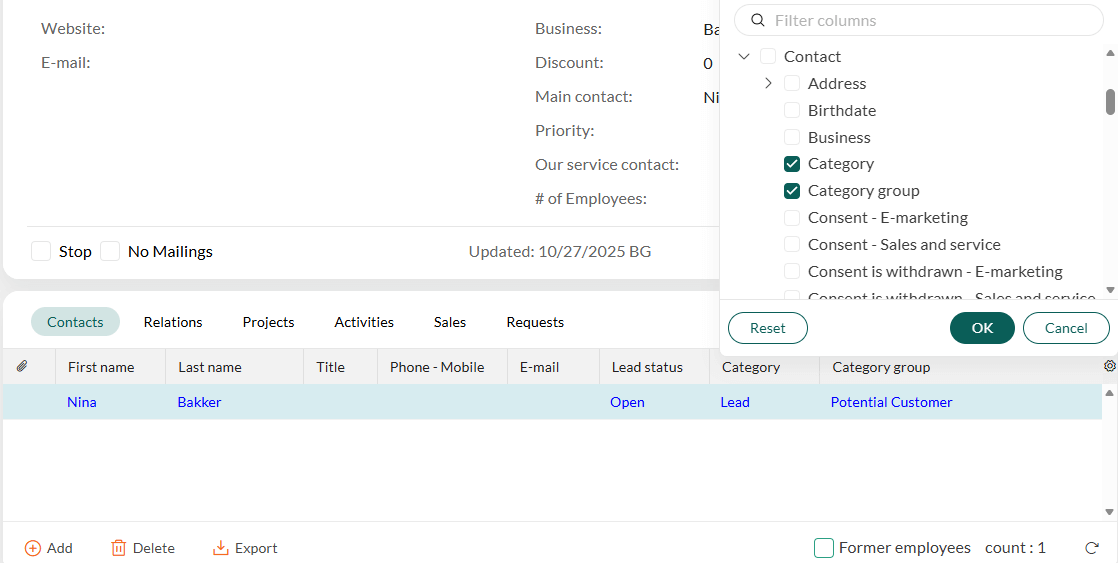The image size is (1118, 563).
Task: Click the Updated: 10/27/2025 BG text
Action: click(560, 251)
